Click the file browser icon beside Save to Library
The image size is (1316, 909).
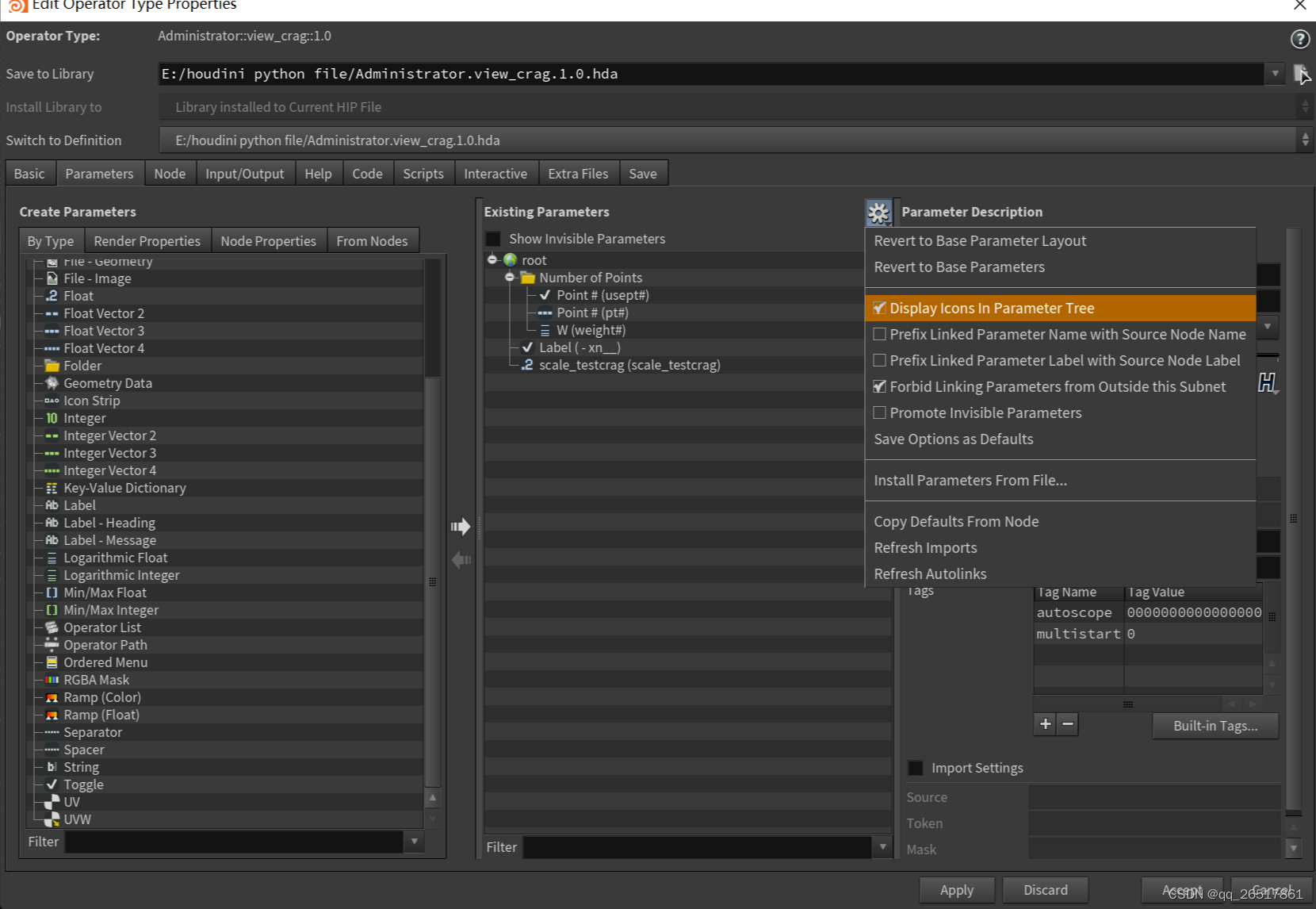coord(1303,74)
